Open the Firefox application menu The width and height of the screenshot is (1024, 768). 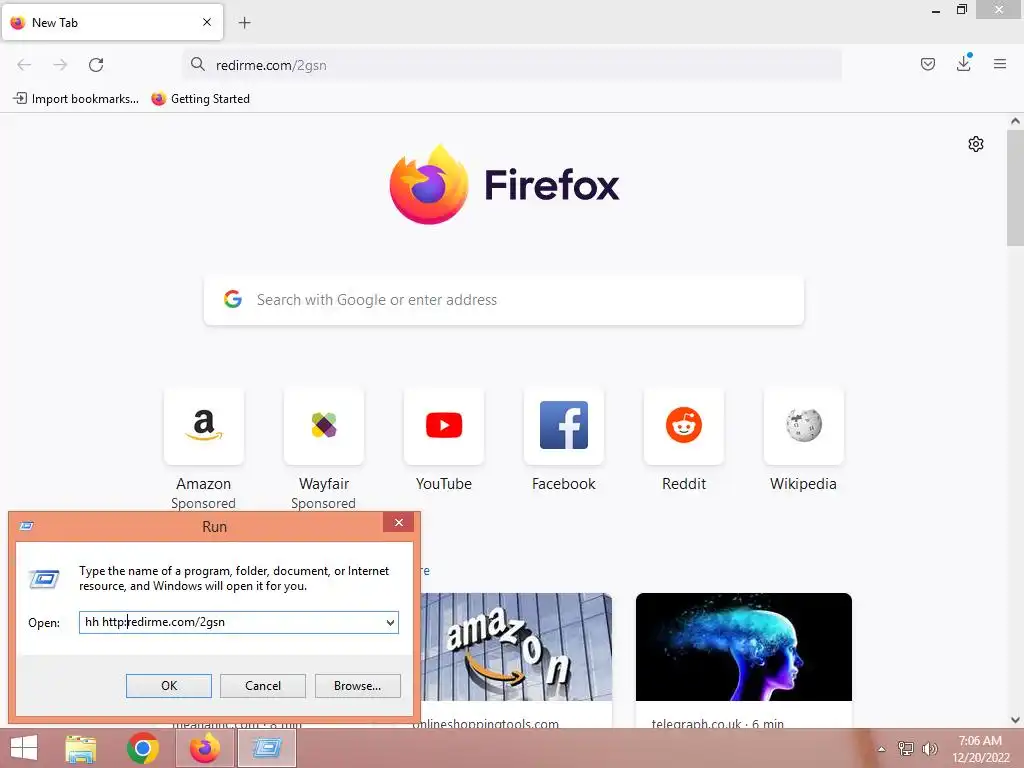(1000, 64)
